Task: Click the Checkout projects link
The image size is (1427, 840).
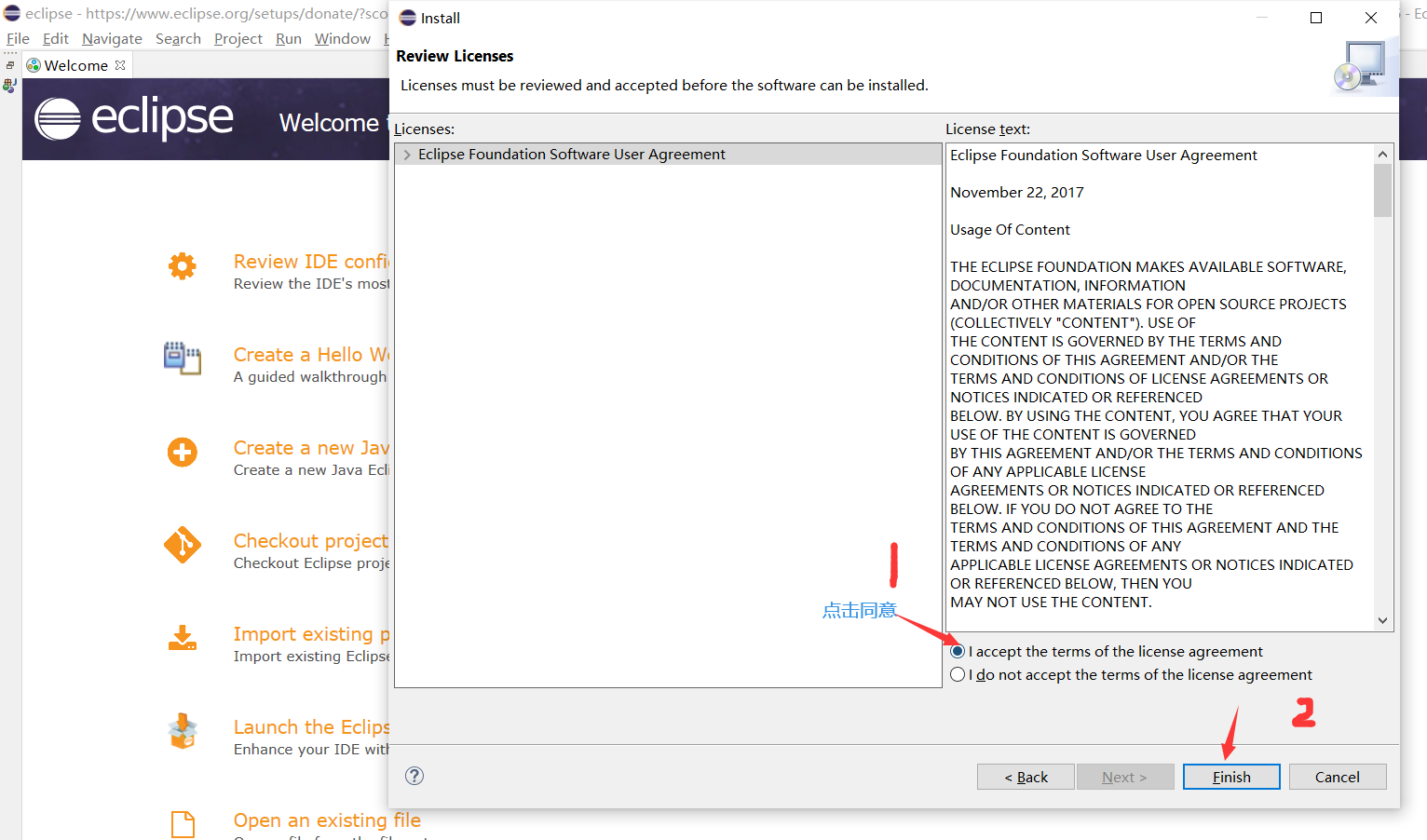Action: tap(311, 541)
